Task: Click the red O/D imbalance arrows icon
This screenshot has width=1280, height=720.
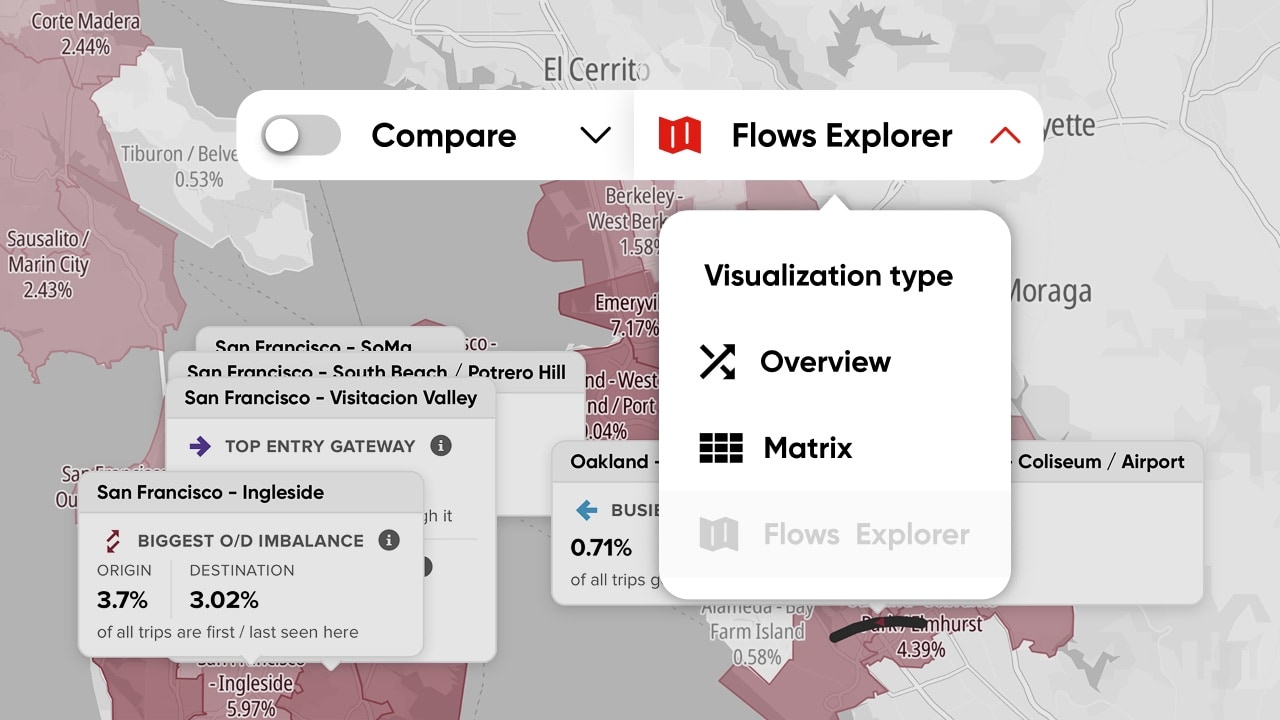Action: (x=113, y=541)
